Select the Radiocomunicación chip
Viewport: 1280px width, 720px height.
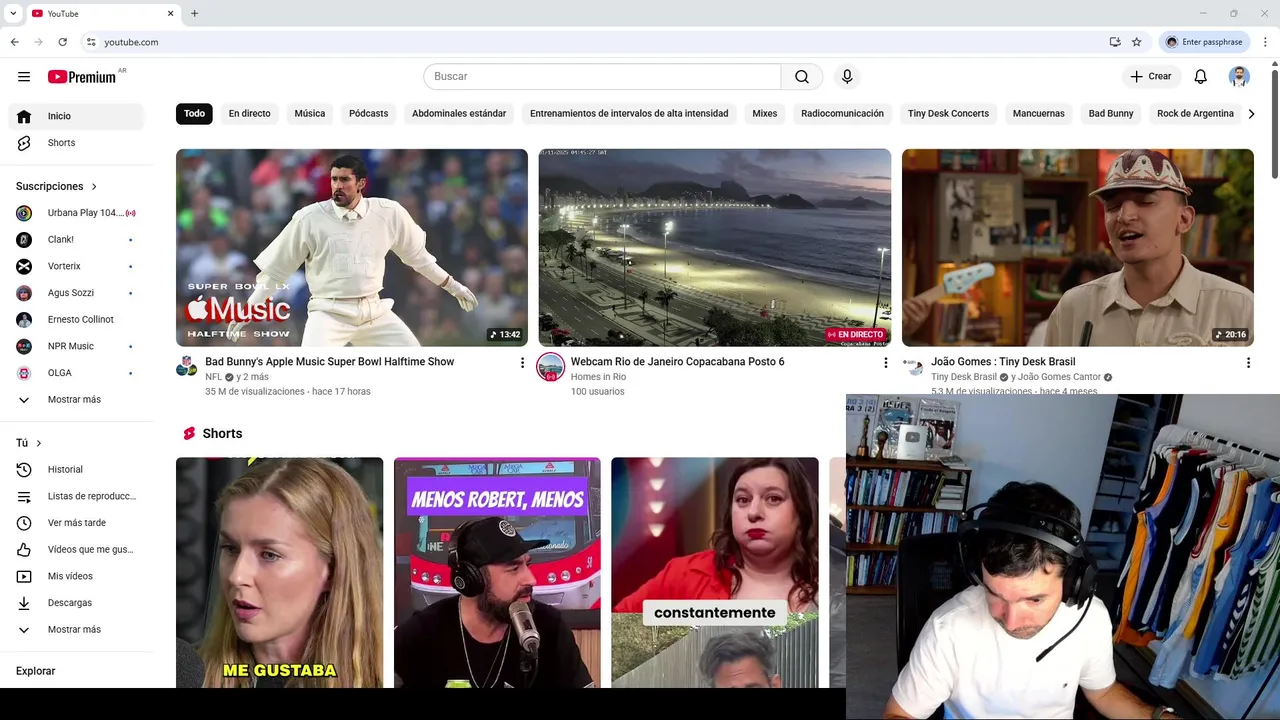(x=842, y=114)
